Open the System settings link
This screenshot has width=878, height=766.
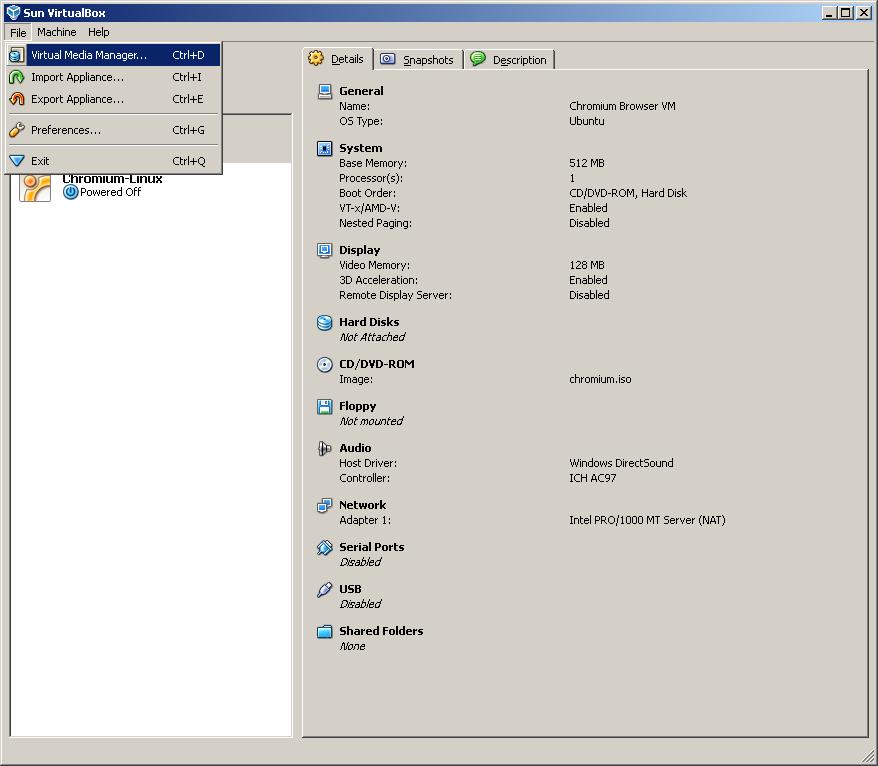pyautogui.click(x=361, y=148)
